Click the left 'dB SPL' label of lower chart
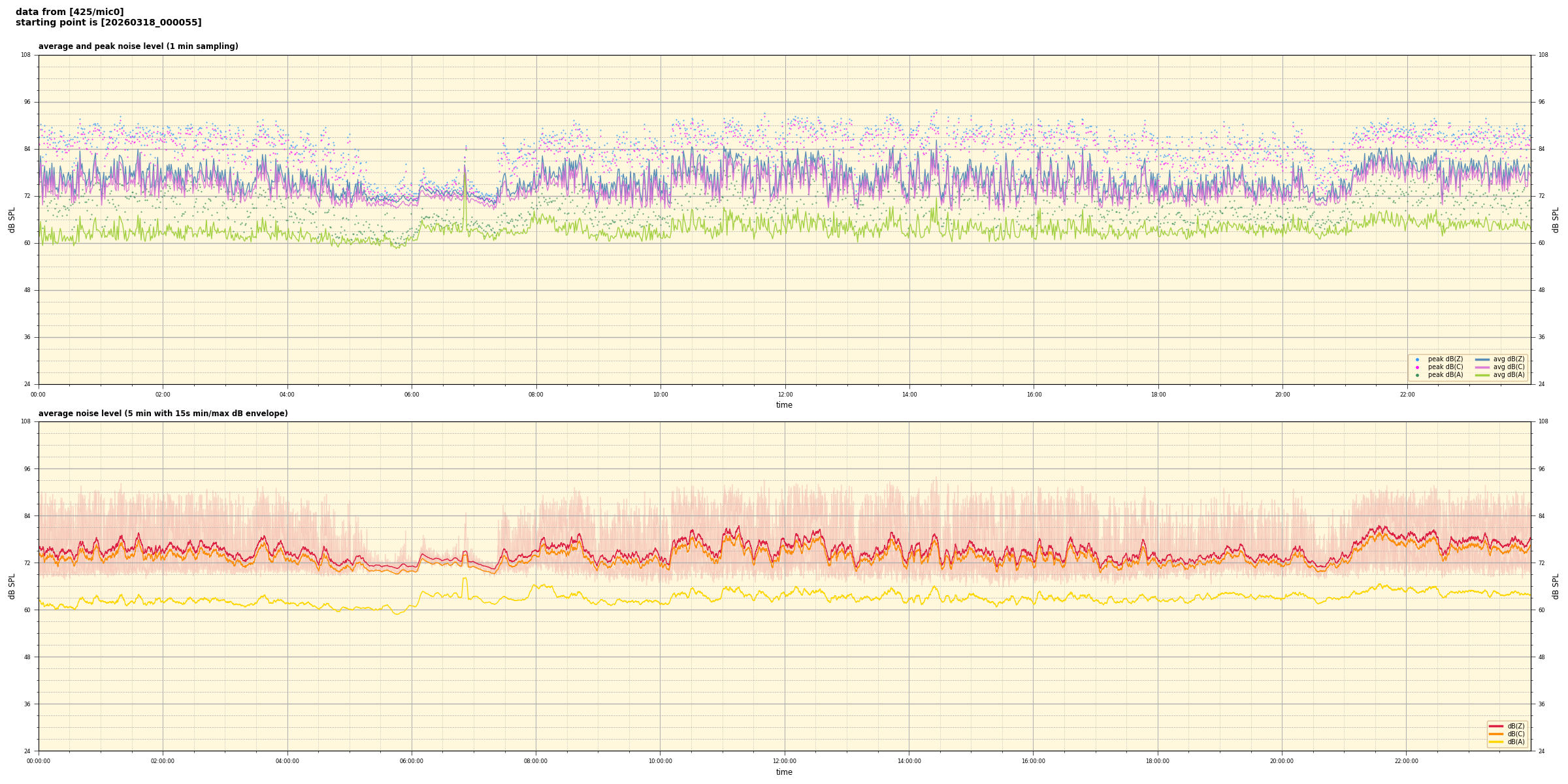1568x784 pixels. 12,586
